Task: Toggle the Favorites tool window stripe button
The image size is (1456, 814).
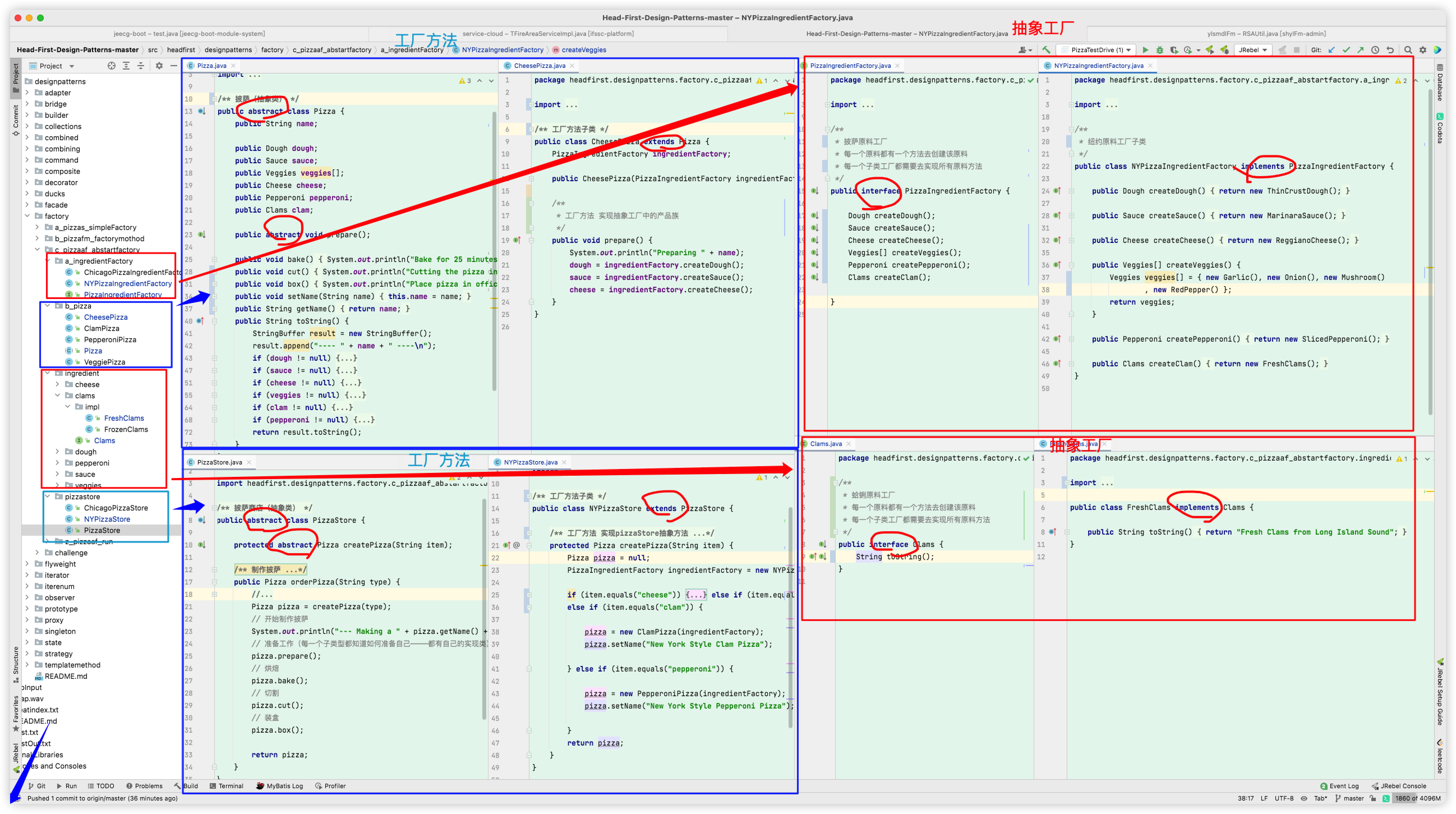Action: click(16, 713)
